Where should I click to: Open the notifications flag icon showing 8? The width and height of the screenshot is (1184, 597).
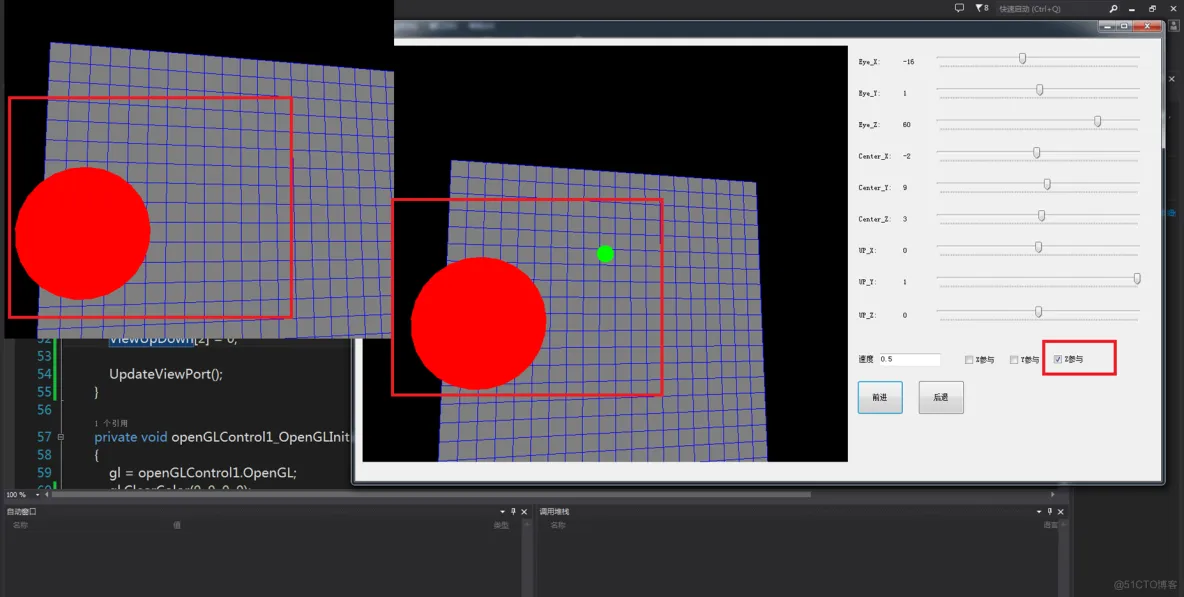981,8
